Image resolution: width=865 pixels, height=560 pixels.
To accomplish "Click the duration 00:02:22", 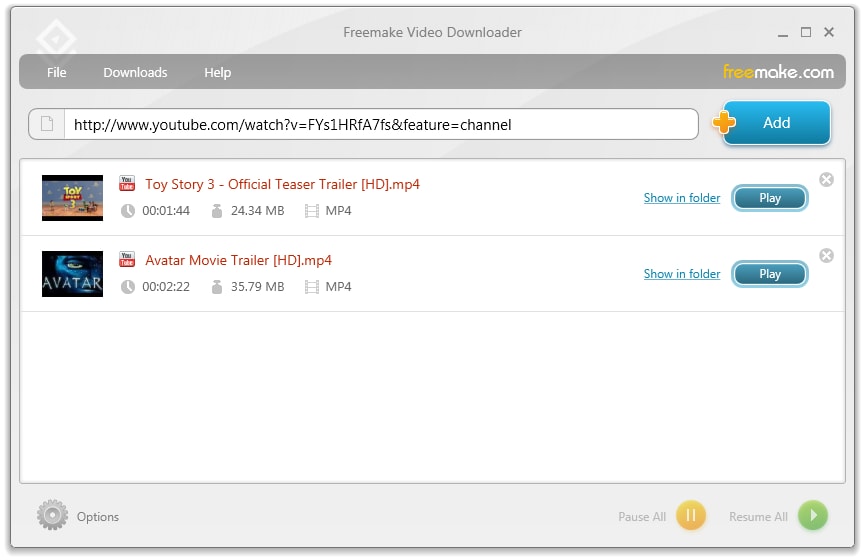I will [166, 287].
